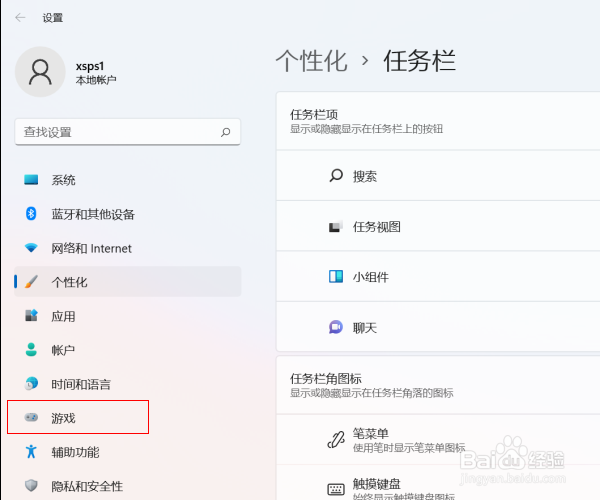
Task: Click the 小组件 widgets icon
Action: pos(336,277)
